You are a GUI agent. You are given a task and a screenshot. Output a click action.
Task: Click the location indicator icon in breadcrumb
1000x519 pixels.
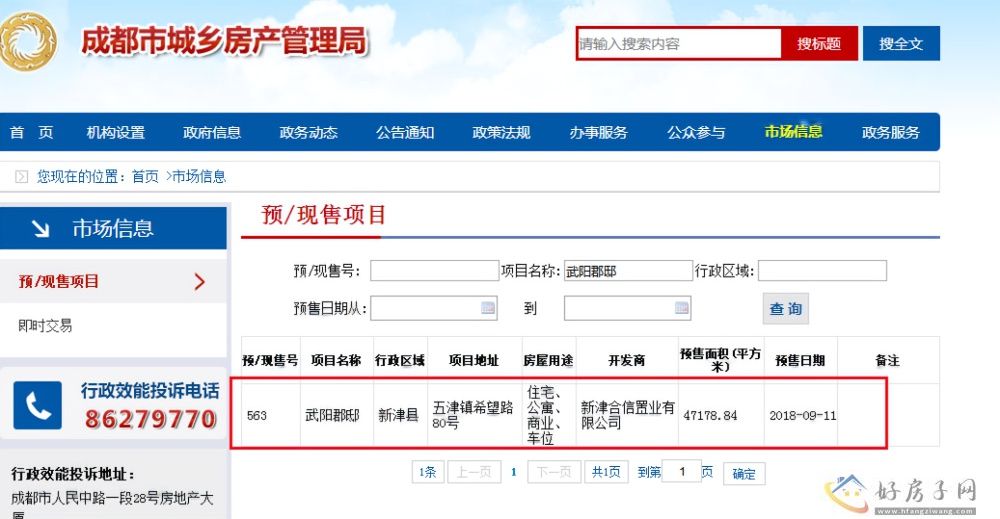coord(21,177)
